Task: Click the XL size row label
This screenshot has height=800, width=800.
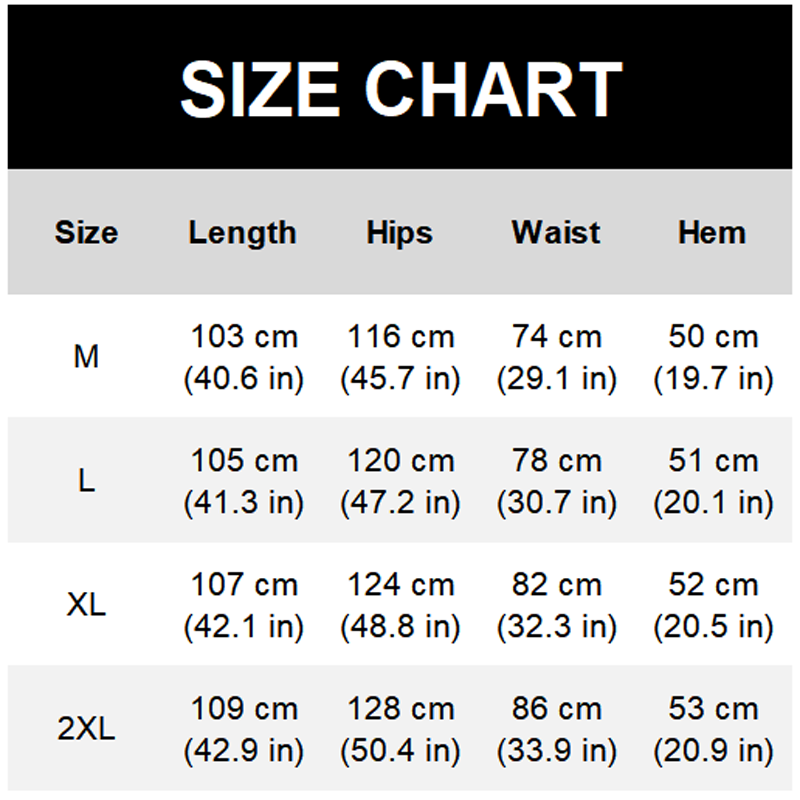Action: (x=86, y=605)
